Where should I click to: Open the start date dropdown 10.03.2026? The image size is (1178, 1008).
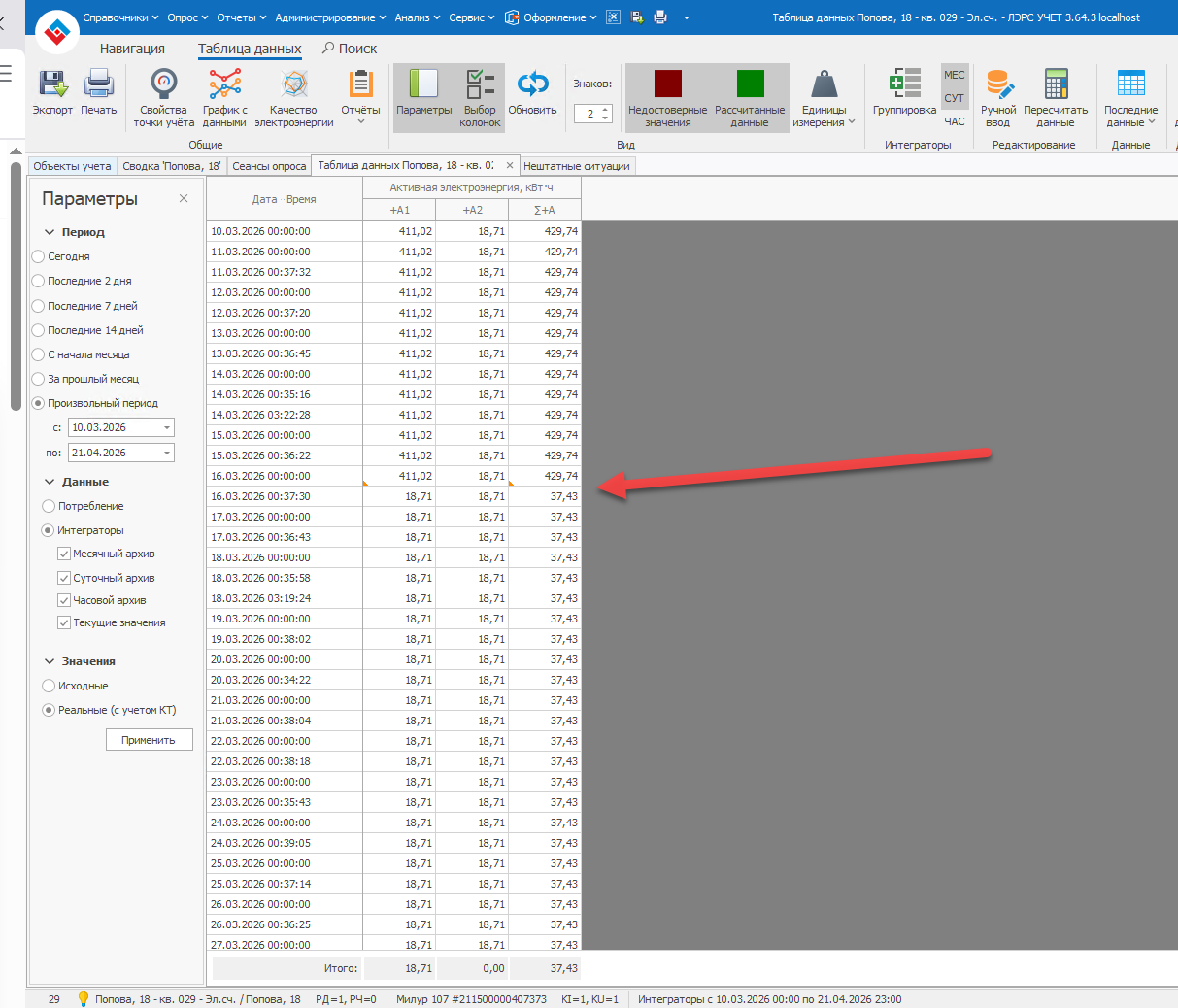tap(167, 427)
